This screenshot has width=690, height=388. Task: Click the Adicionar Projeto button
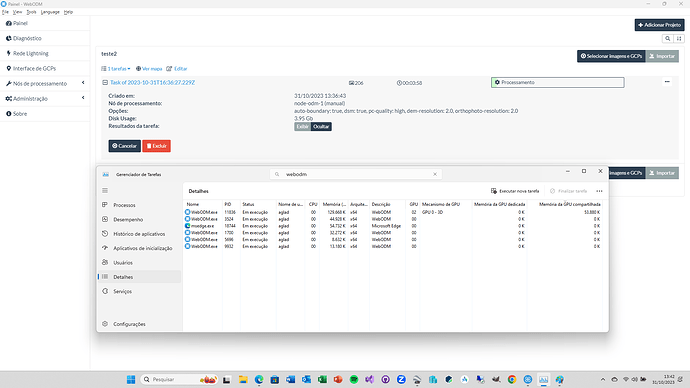(x=659, y=25)
